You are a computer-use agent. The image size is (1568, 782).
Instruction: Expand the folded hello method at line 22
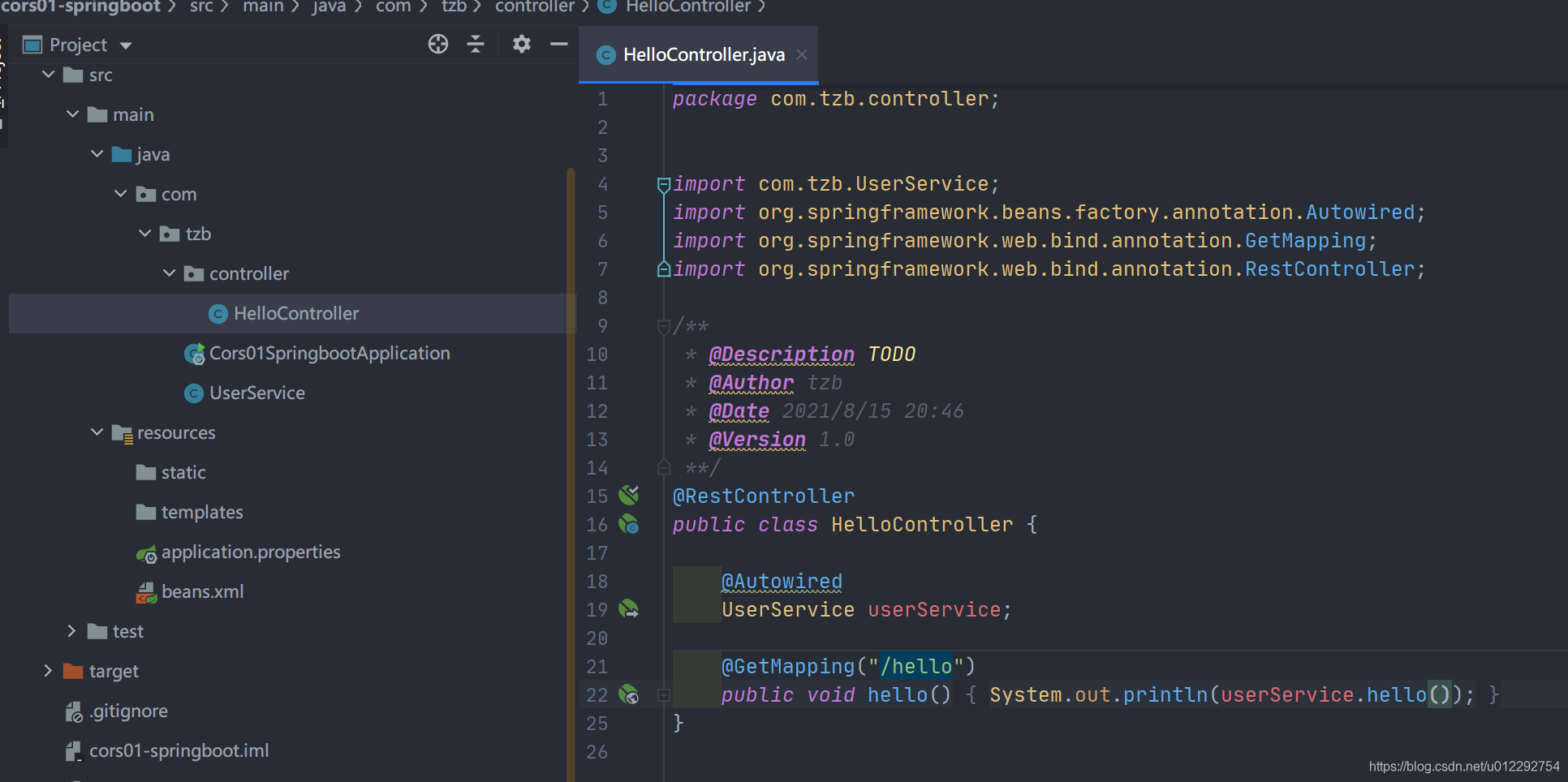click(x=663, y=695)
